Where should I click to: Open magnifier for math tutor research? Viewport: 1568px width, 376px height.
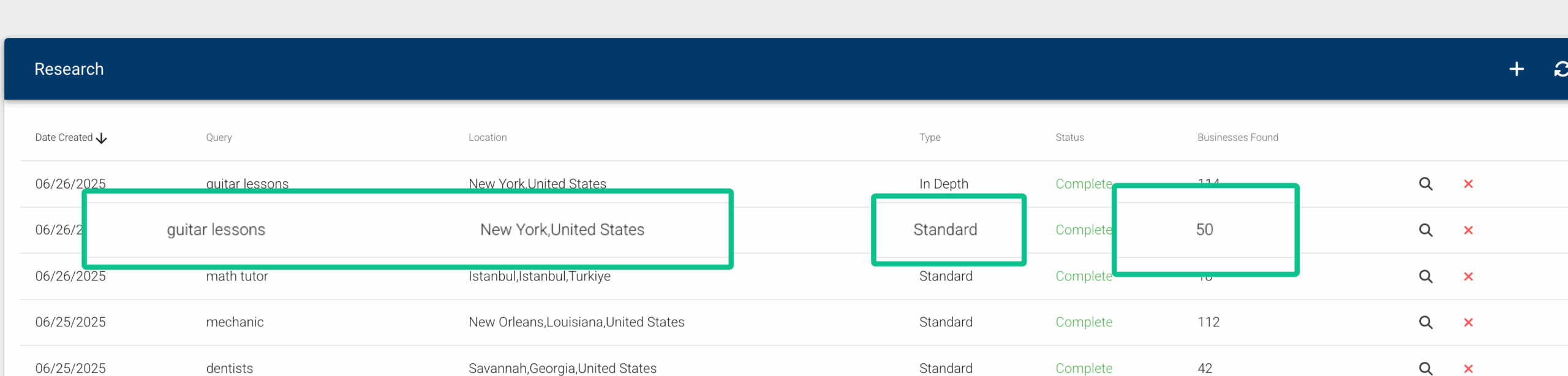(1426, 276)
